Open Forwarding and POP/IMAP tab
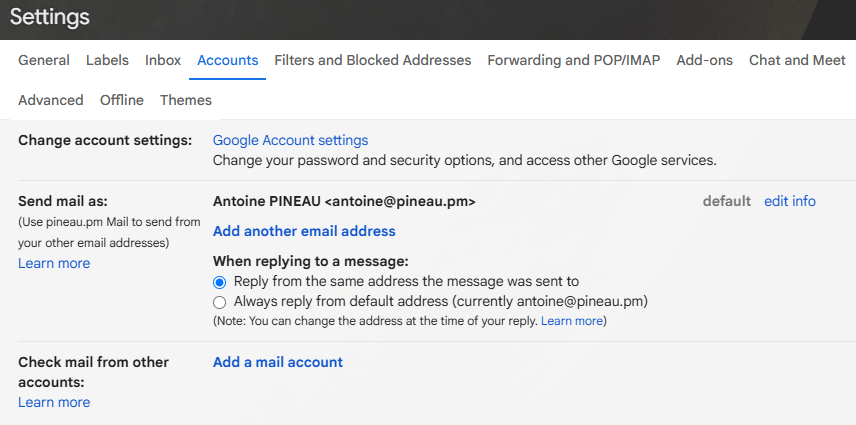The width and height of the screenshot is (856, 425). 574,60
